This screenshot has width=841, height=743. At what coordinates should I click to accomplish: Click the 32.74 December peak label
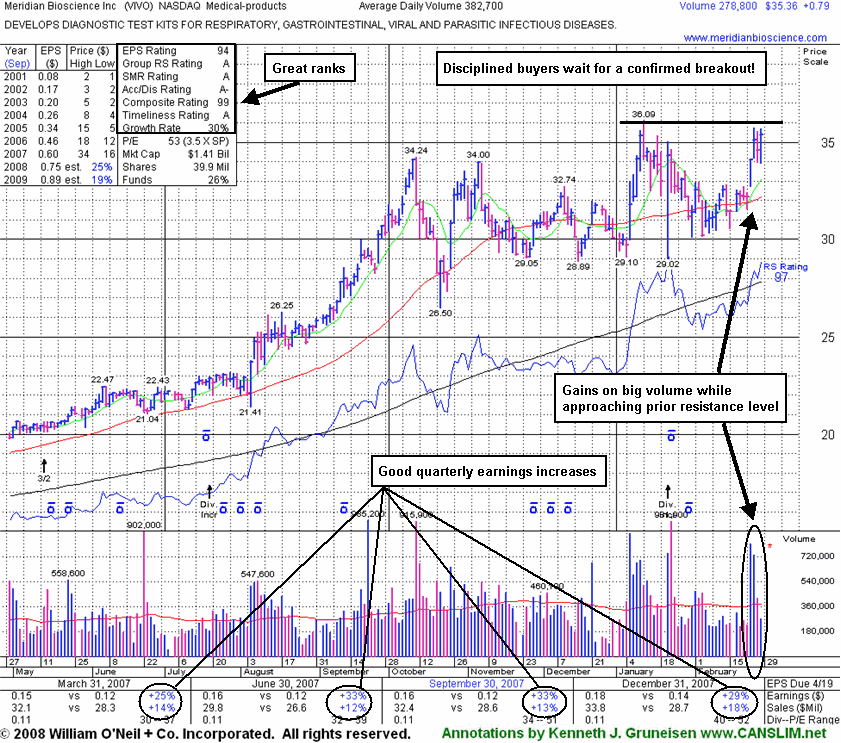(x=564, y=179)
